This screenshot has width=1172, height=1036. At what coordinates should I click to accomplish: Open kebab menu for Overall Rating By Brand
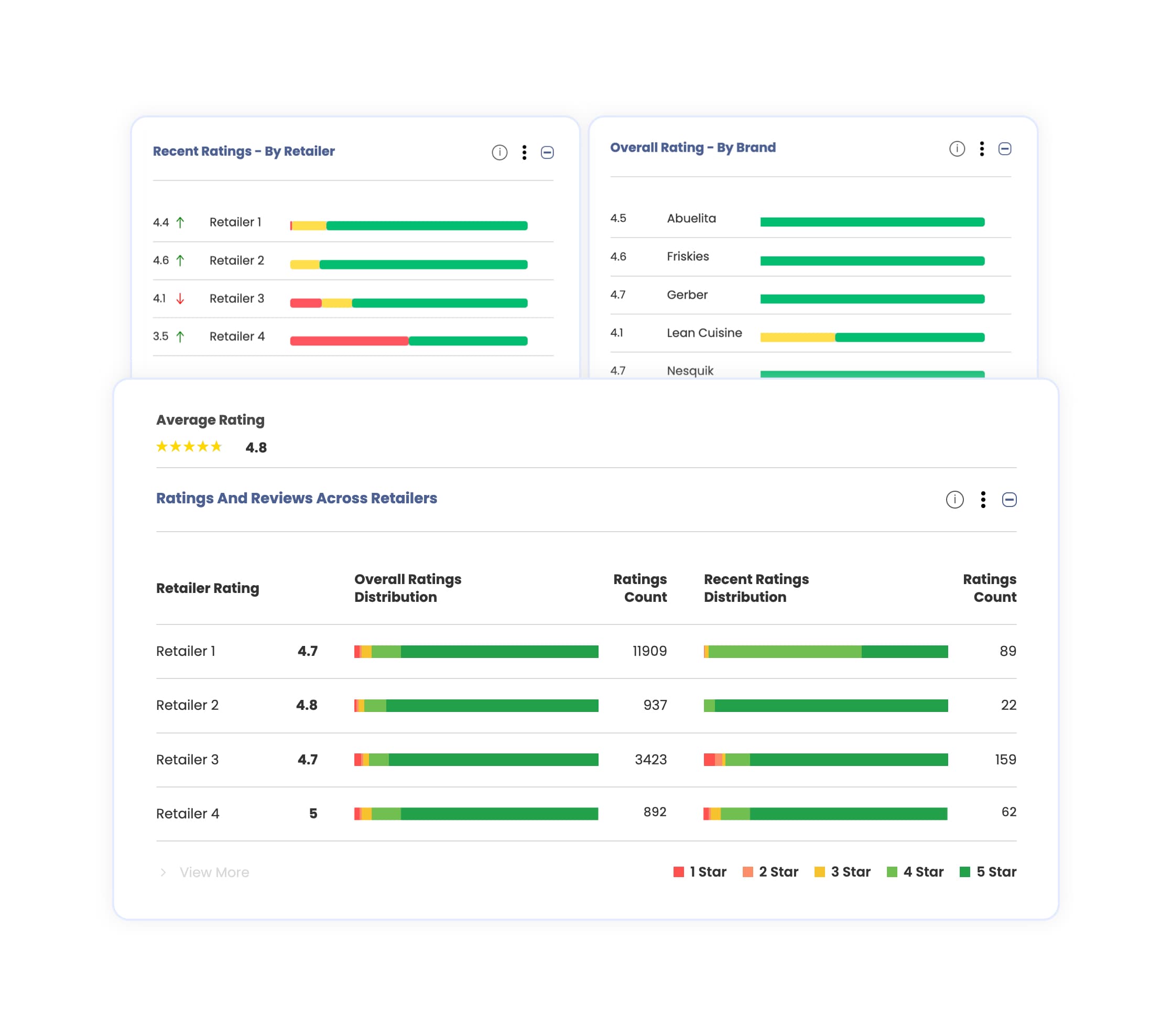pyautogui.click(x=982, y=149)
